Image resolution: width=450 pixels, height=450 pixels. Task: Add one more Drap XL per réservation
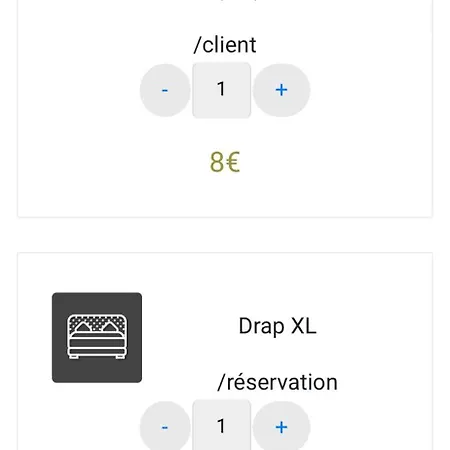click(282, 427)
